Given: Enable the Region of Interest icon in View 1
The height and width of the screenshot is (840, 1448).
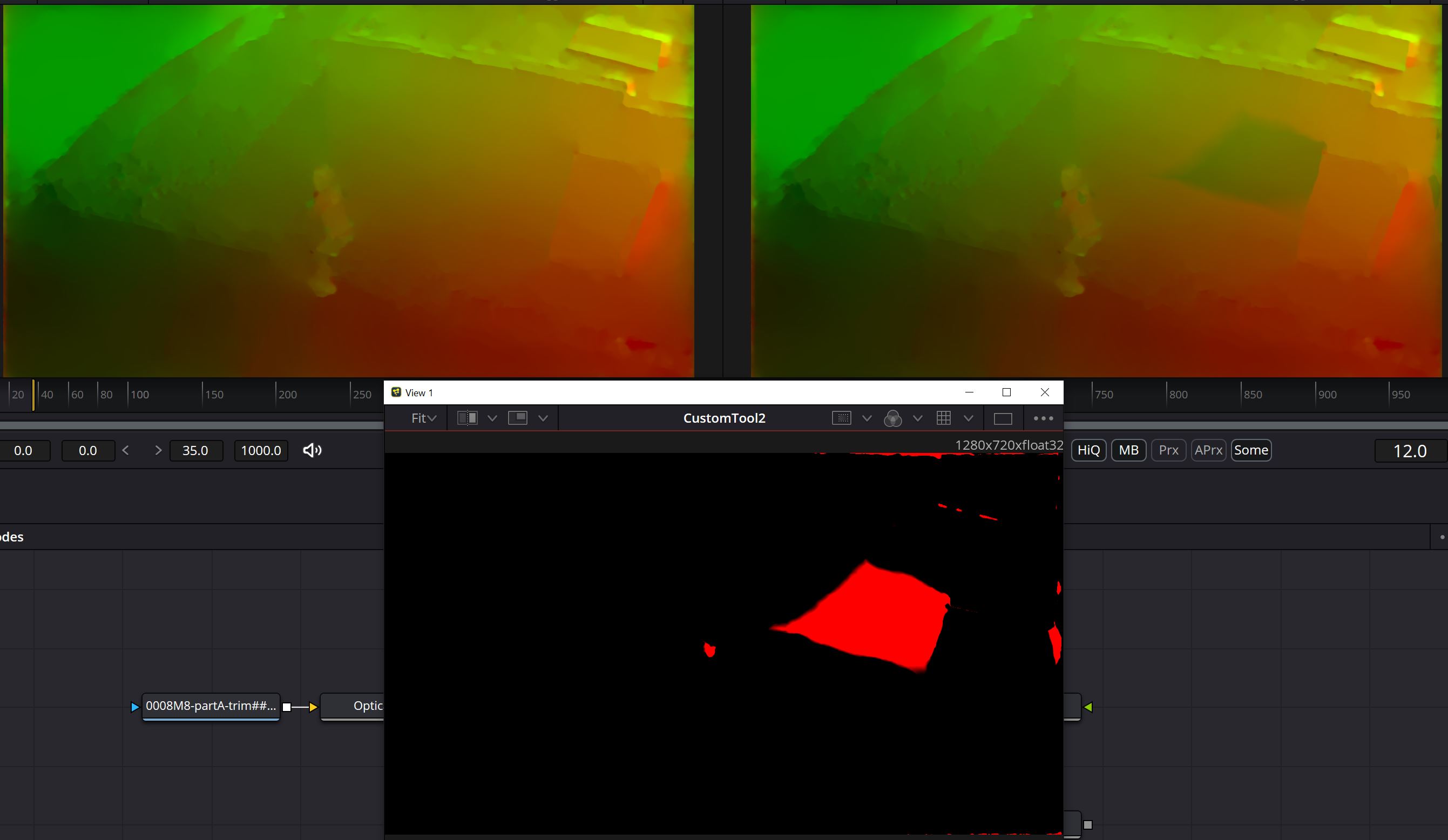Looking at the screenshot, I should 841,418.
